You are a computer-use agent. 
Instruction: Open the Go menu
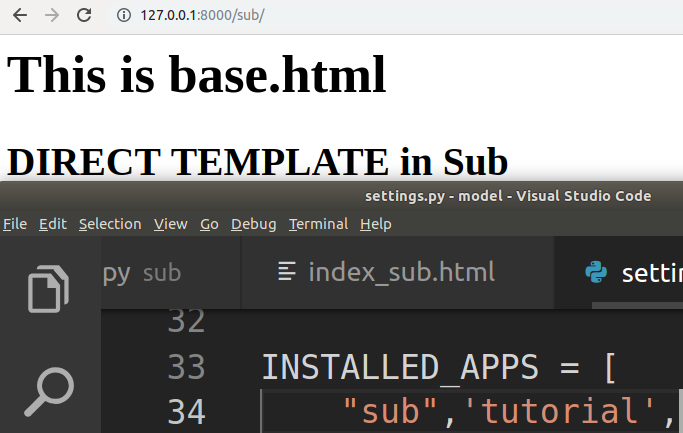click(x=209, y=224)
